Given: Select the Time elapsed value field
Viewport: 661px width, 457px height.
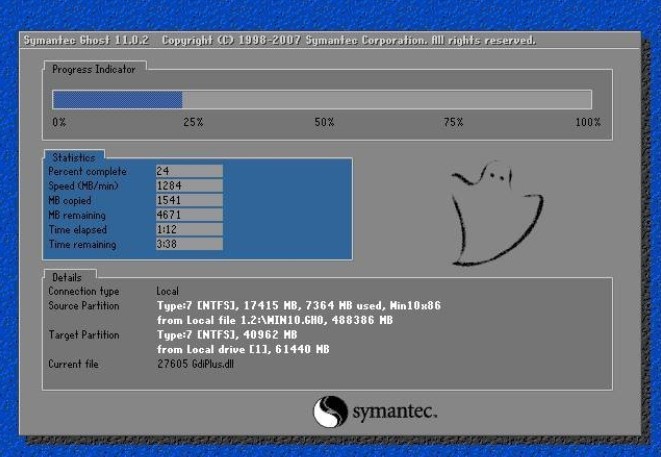Looking at the screenshot, I should tap(188, 230).
